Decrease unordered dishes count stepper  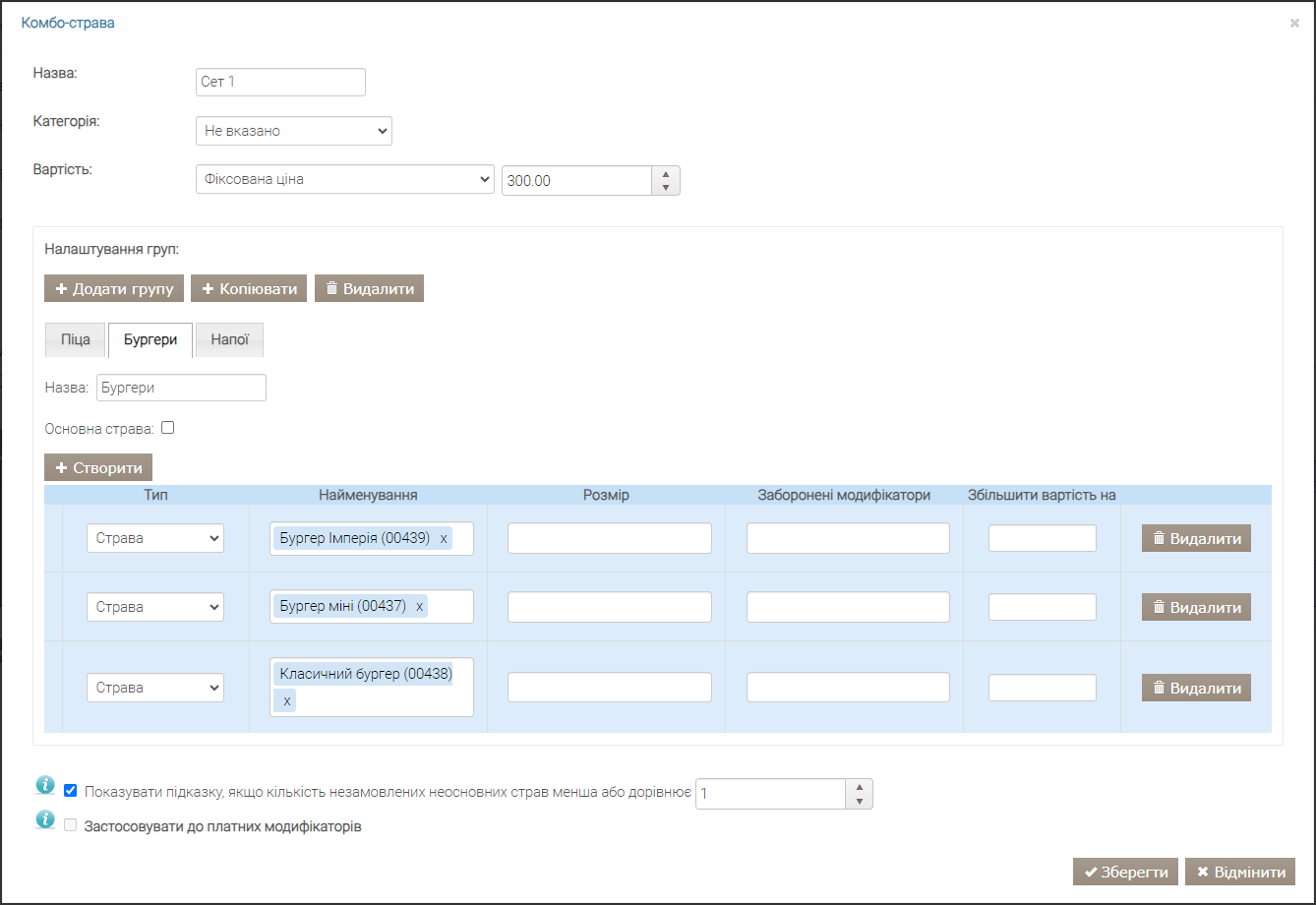point(860,801)
